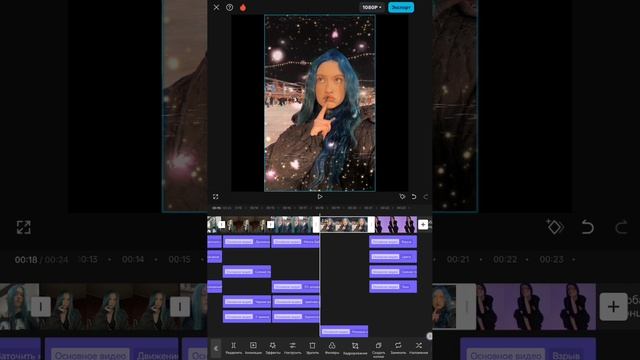Open the Crop tool
The image size is (640, 360).
point(355,348)
